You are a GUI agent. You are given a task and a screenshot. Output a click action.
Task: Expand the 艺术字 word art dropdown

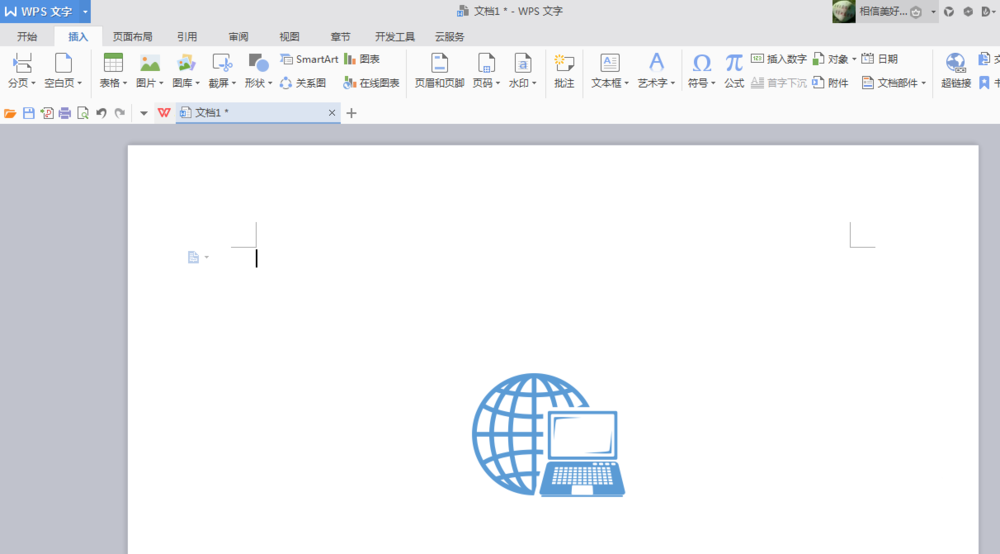click(x=673, y=84)
